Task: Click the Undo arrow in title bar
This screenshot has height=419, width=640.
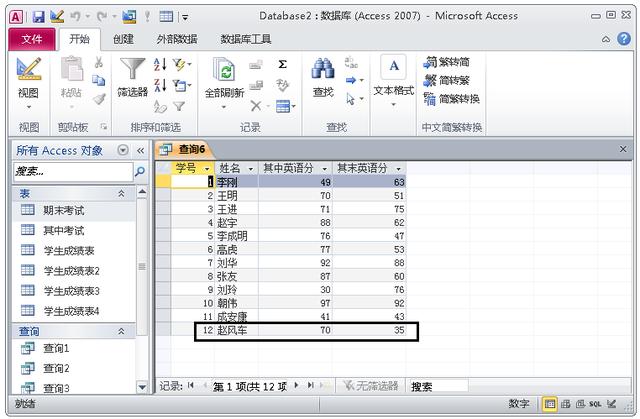Action: 75,16
